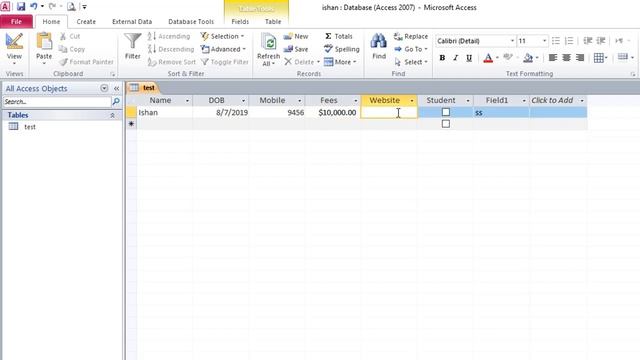Image resolution: width=640 pixels, height=360 pixels.
Task: Click the Cut button
Action: click(x=70, y=36)
